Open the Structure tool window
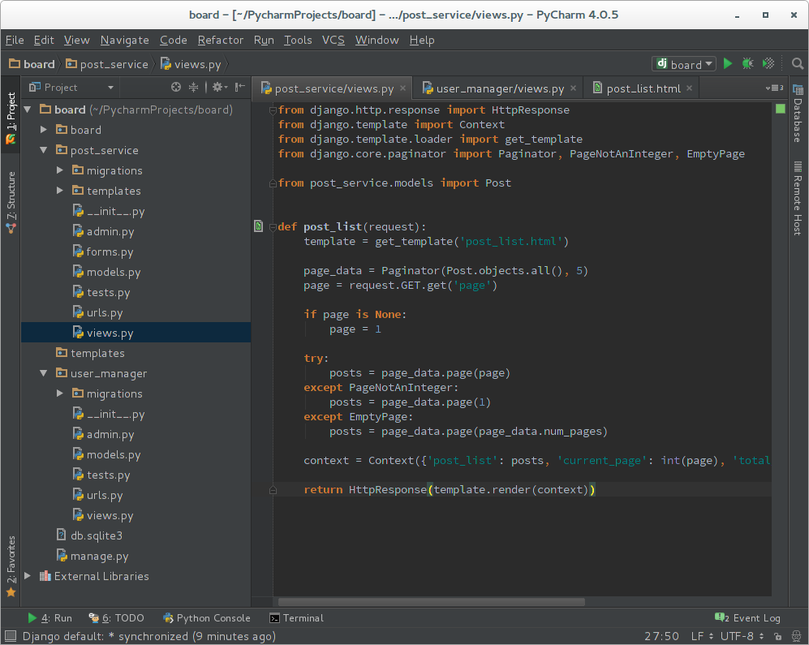 11,202
